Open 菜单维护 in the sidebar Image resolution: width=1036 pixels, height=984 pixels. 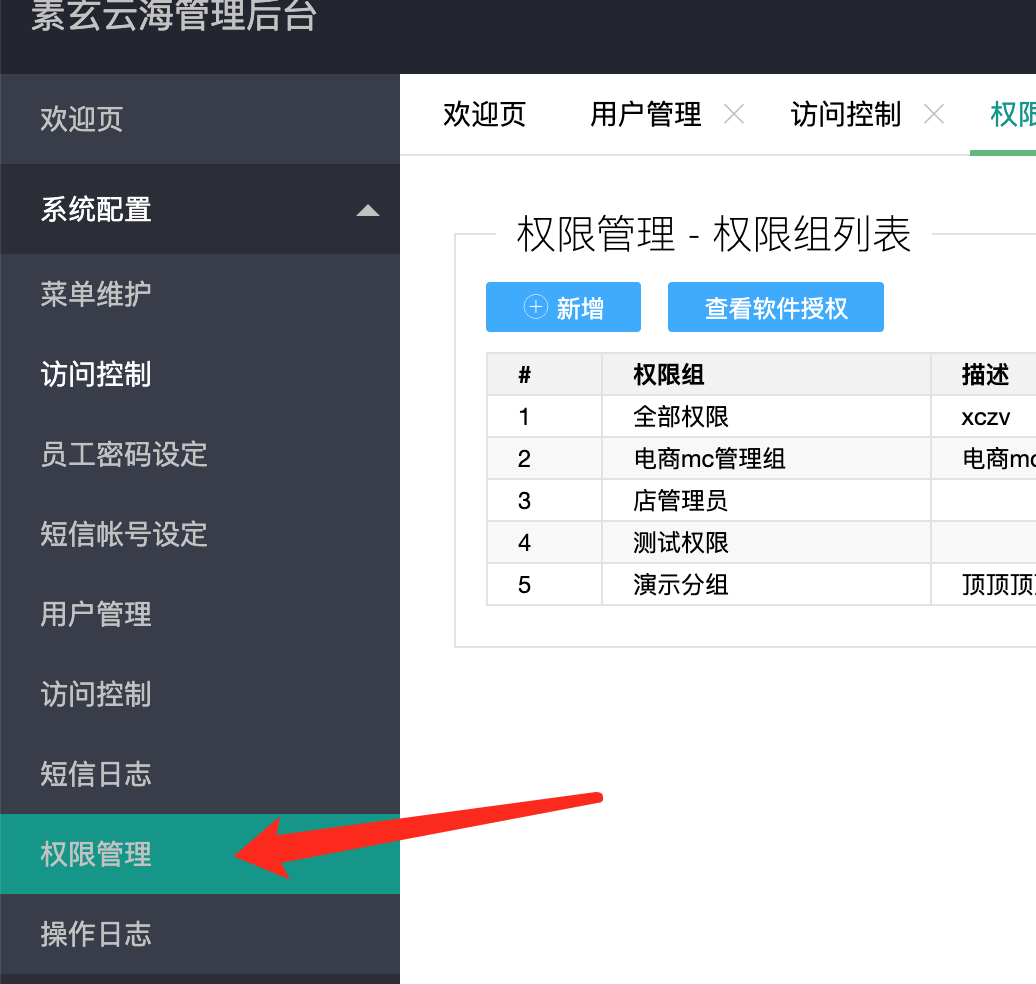point(96,294)
